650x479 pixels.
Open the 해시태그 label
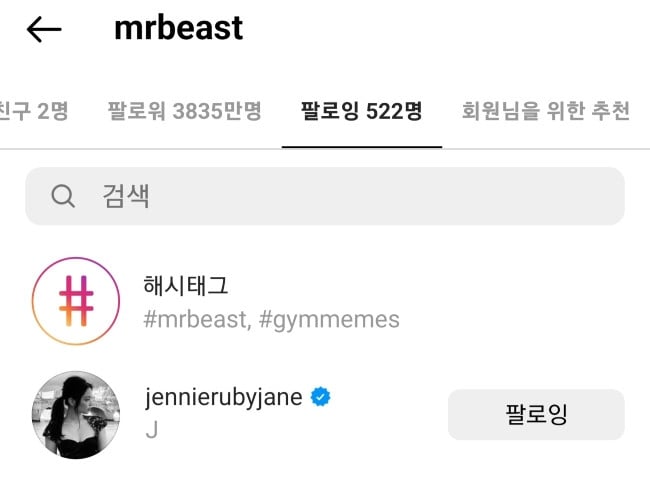point(186,286)
